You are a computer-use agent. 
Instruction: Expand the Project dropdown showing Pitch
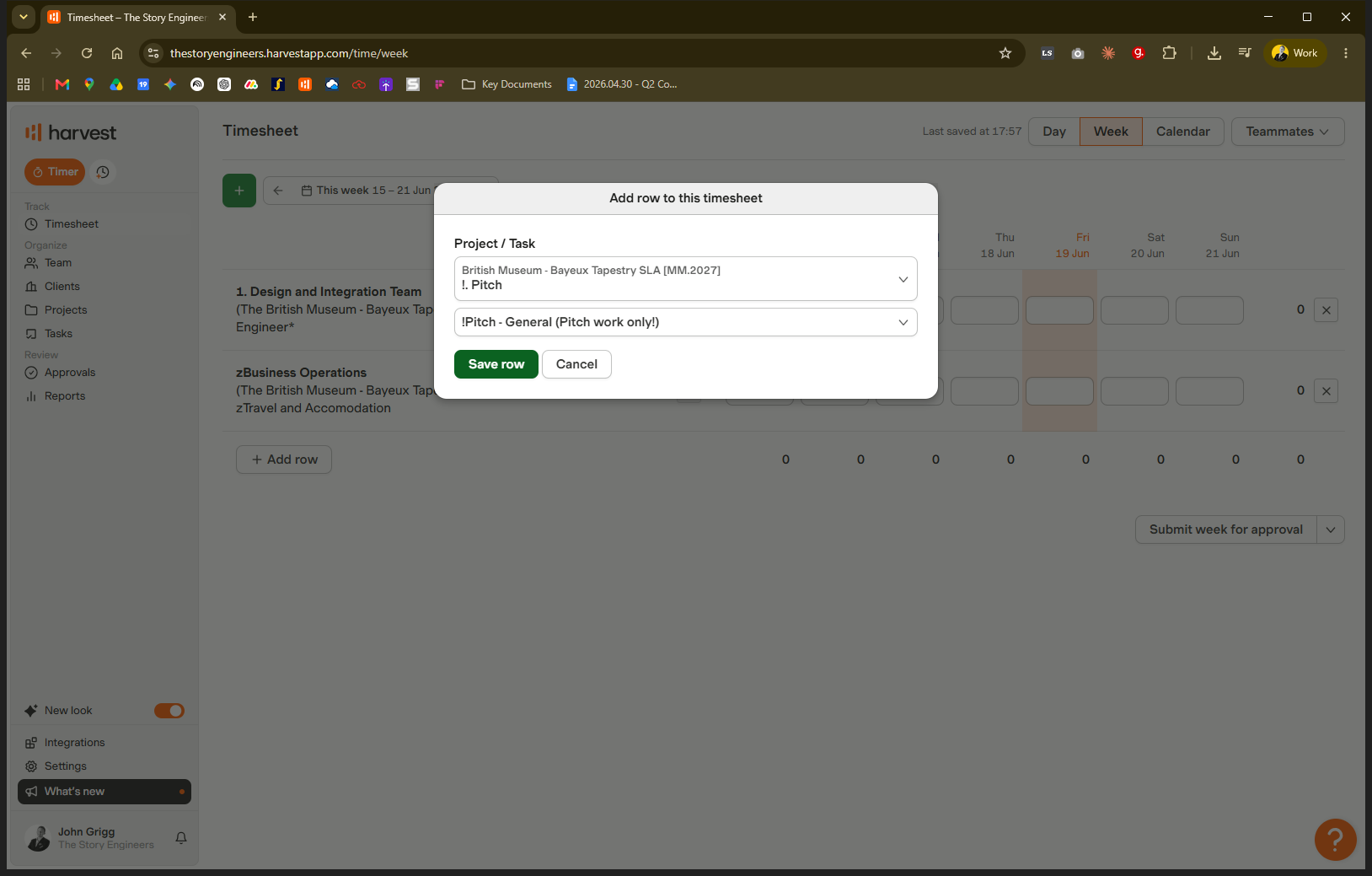click(x=685, y=278)
